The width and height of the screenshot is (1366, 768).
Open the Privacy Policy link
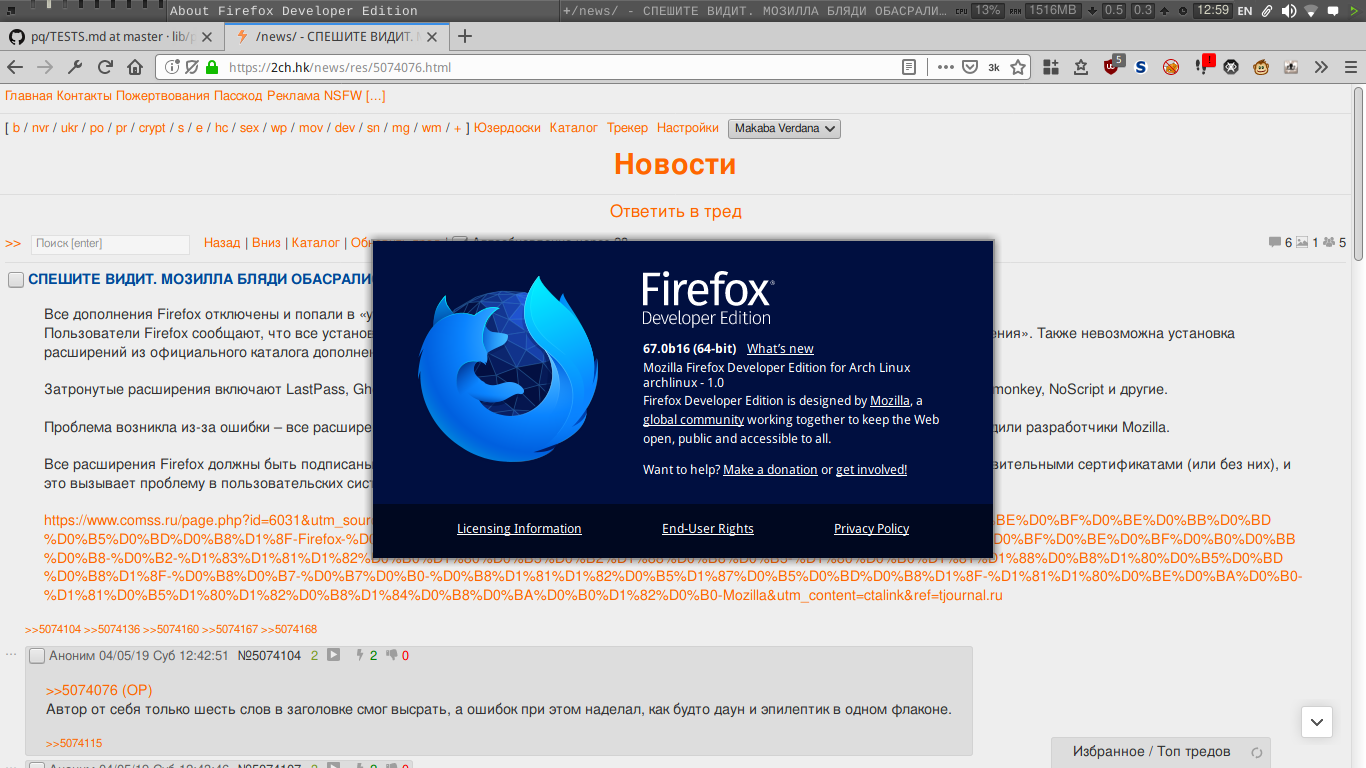pyautogui.click(x=872, y=529)
